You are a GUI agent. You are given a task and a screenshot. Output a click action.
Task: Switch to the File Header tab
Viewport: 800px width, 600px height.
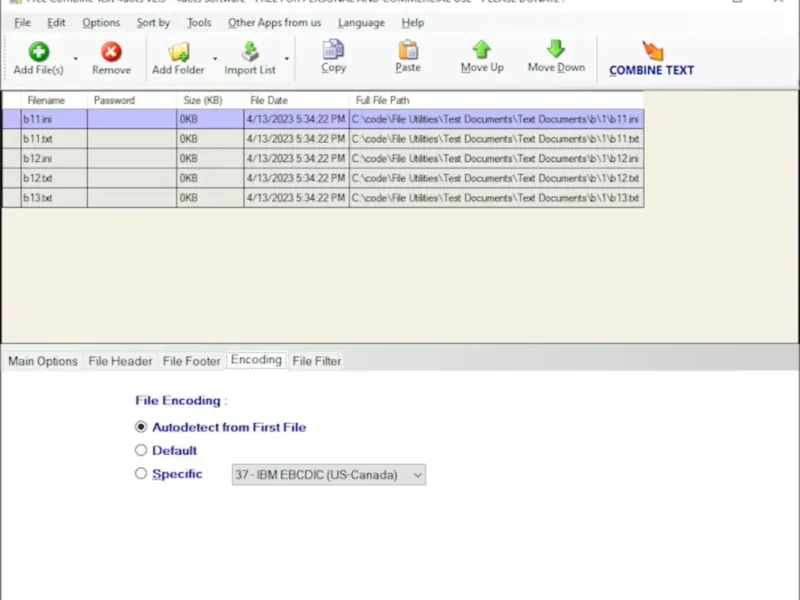[120, 361]
